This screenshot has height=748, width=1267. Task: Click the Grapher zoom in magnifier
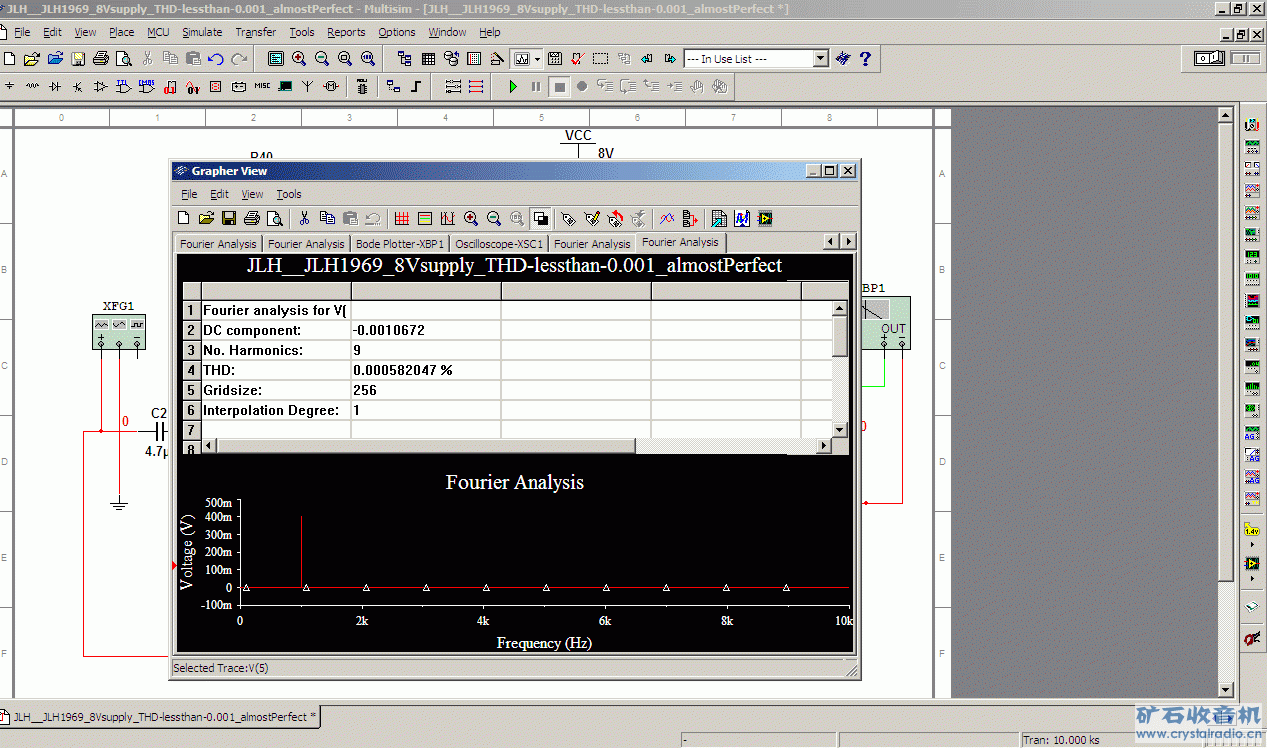pos(471,219)
